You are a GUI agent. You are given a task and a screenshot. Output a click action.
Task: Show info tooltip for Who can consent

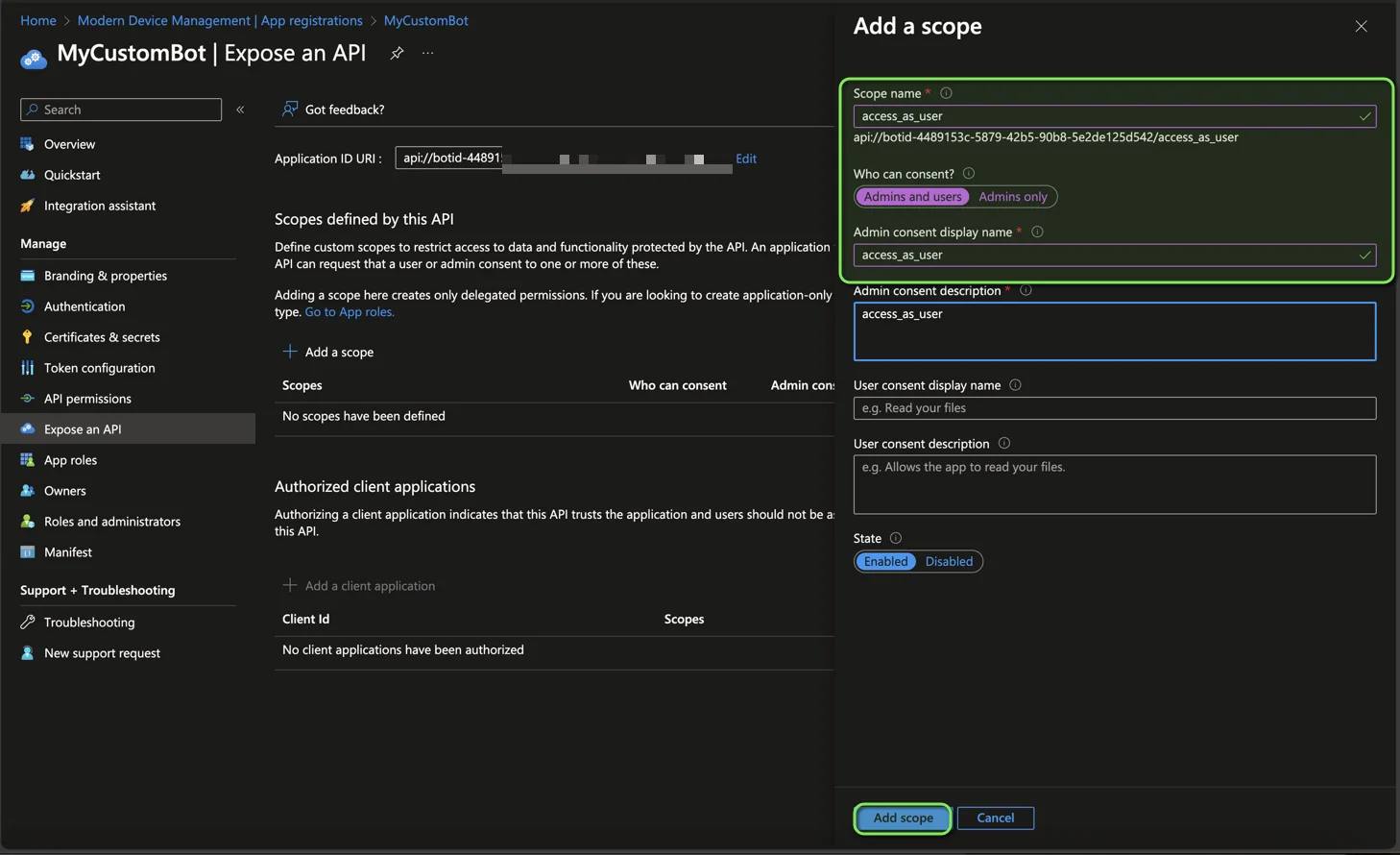click(x=969, y=174)
